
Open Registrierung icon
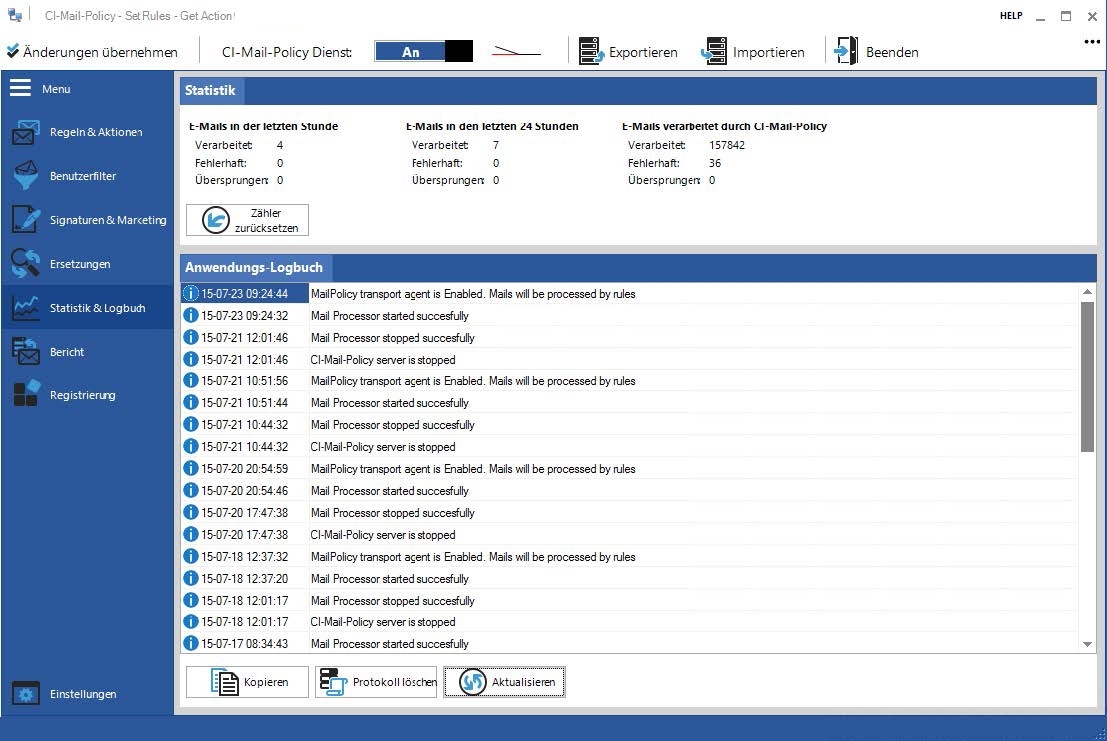pyautogui.click(x=27, y=394)
